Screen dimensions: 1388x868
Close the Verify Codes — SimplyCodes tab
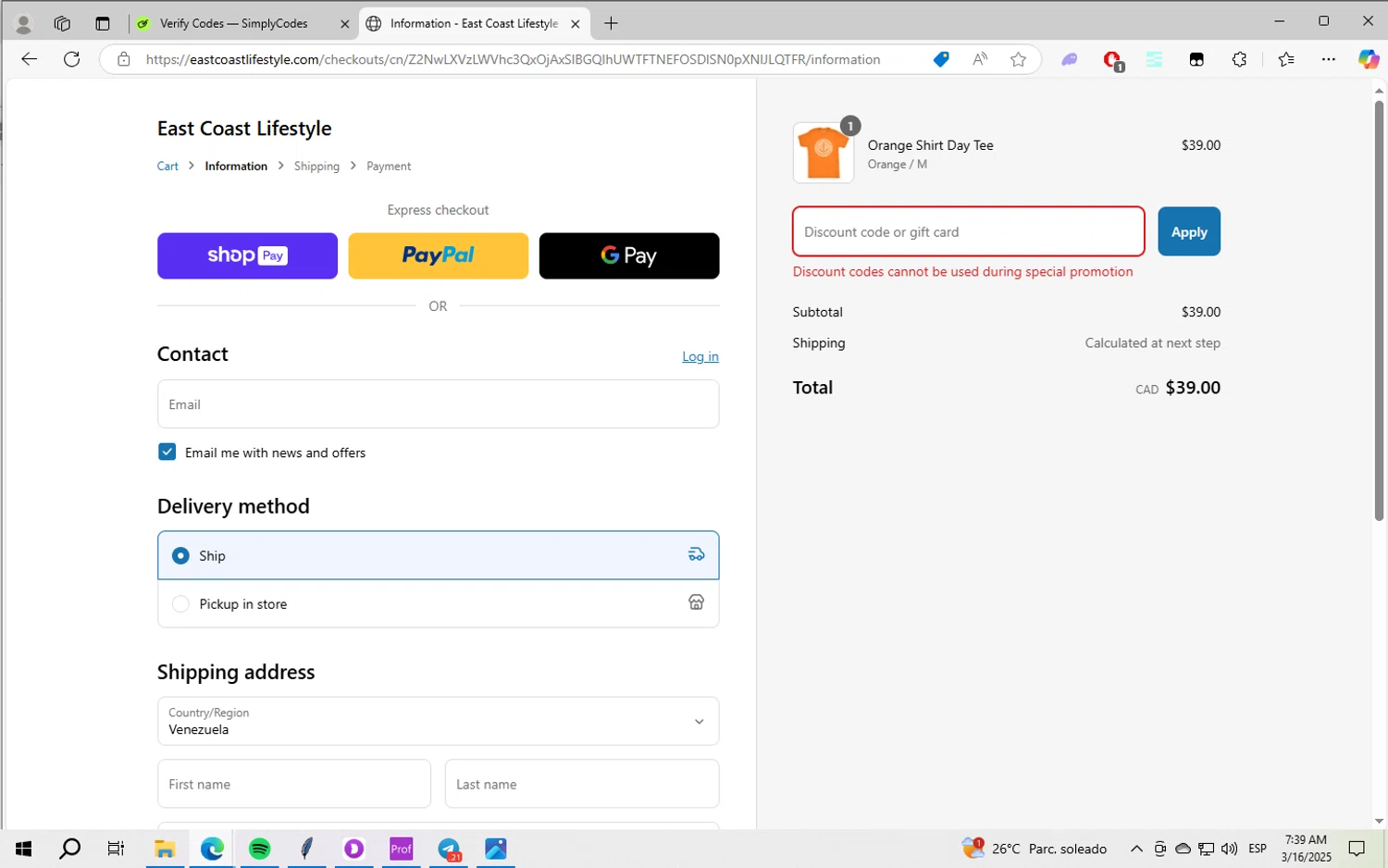pyautogui.click(x=344, y=24)
